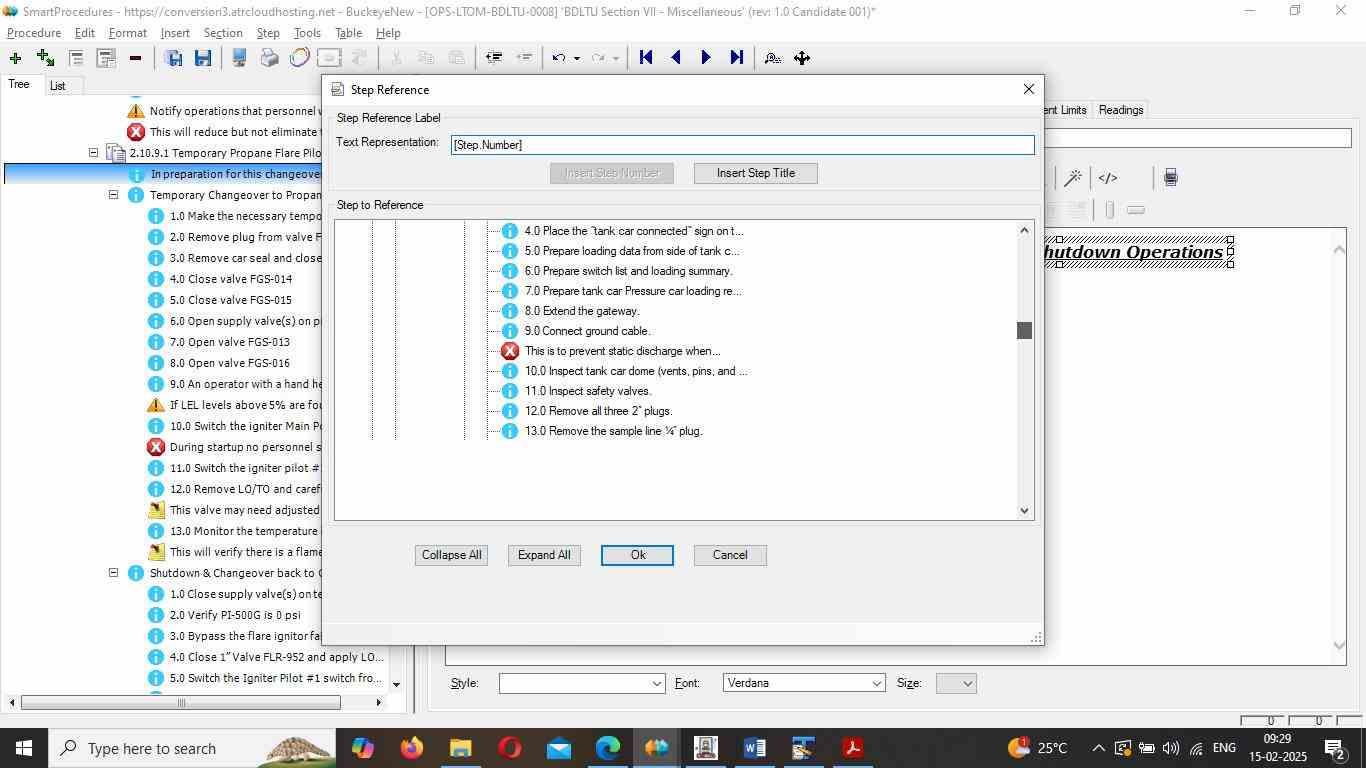Click the save all disks icon
This screenshot has height=768, width=1366.
tap(173, 58)
